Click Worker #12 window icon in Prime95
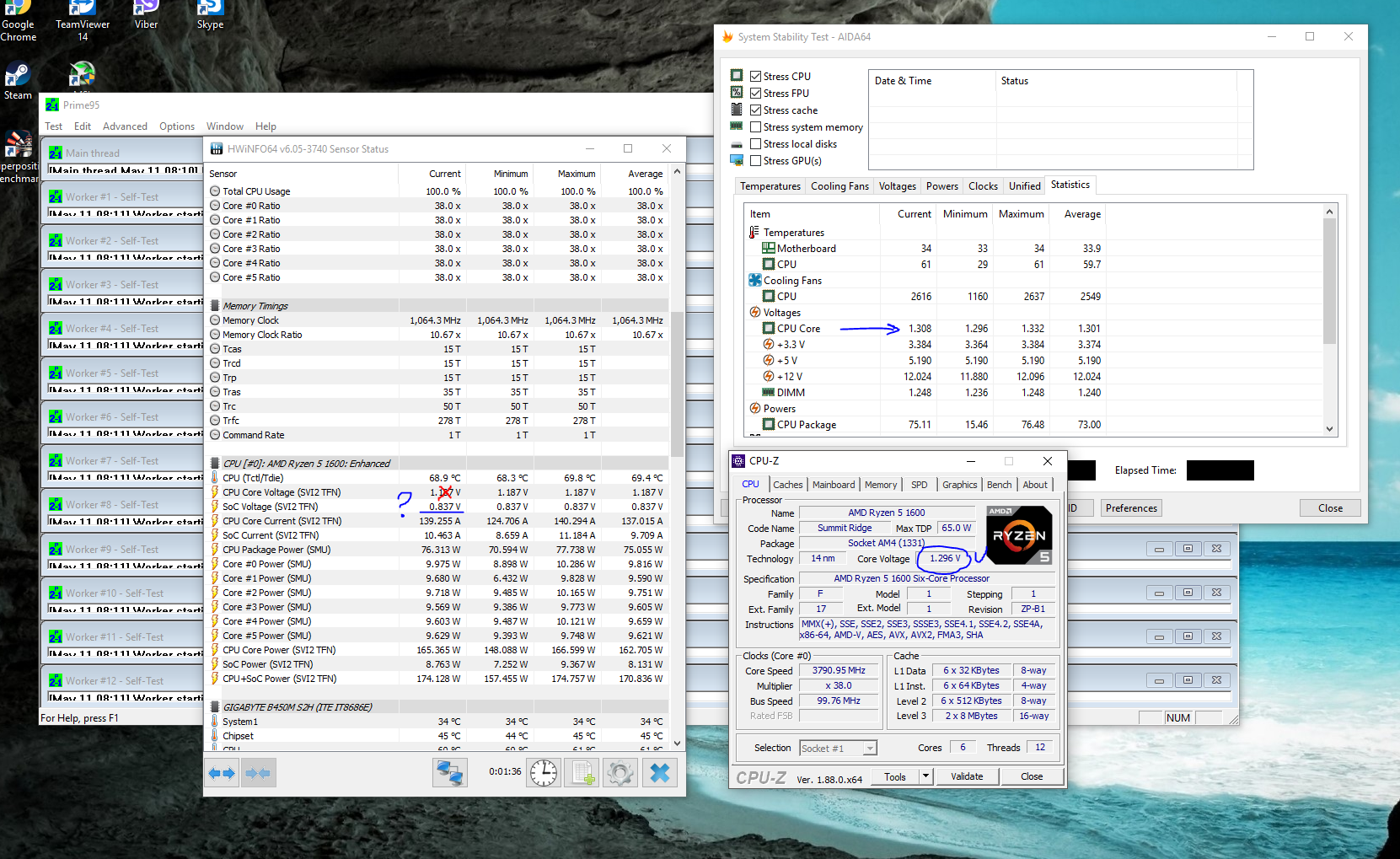Image resolution: width=1400 pixels, height=859 pixels. point(56,681)
